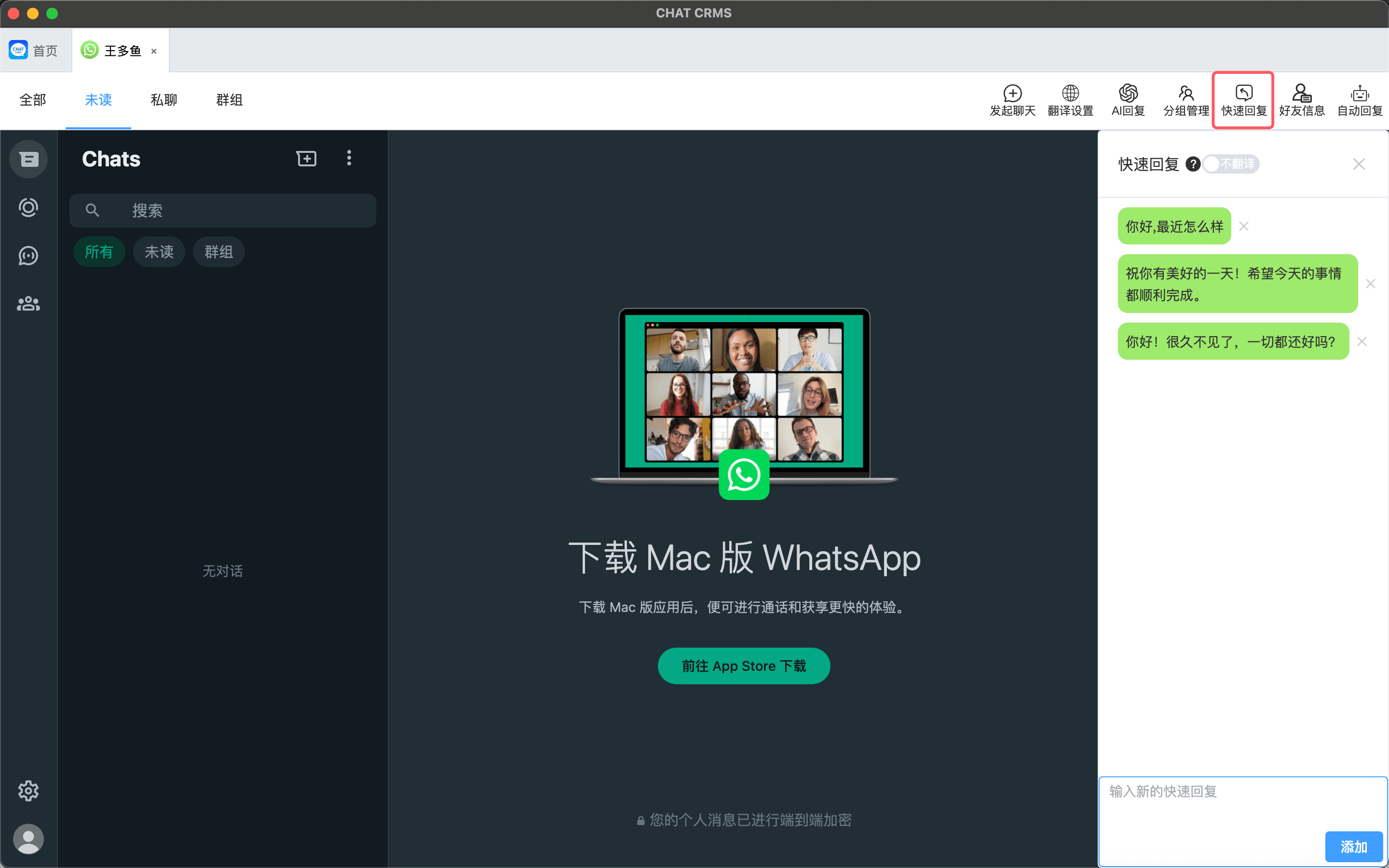Image resolution: width=1389 pixels, height=868 pixels.
Task: Switch to the 未读 top tab
Action: pyautogui.click(x=98, y=100)
